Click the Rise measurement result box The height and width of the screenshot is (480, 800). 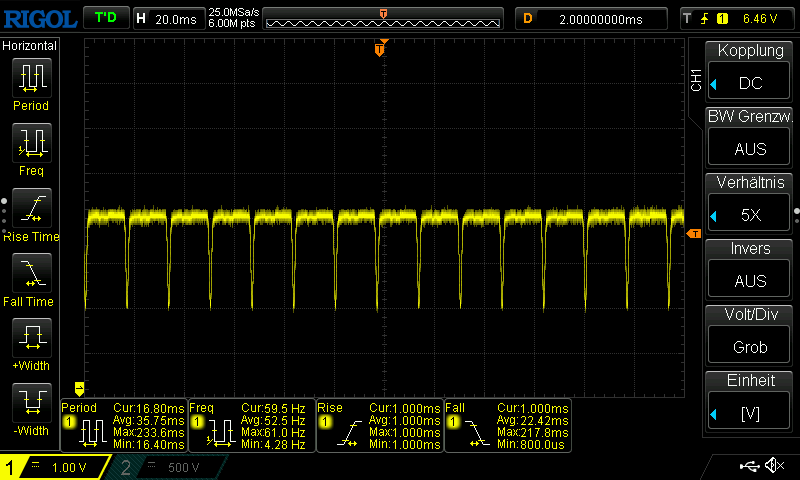[x=380, y=425]
